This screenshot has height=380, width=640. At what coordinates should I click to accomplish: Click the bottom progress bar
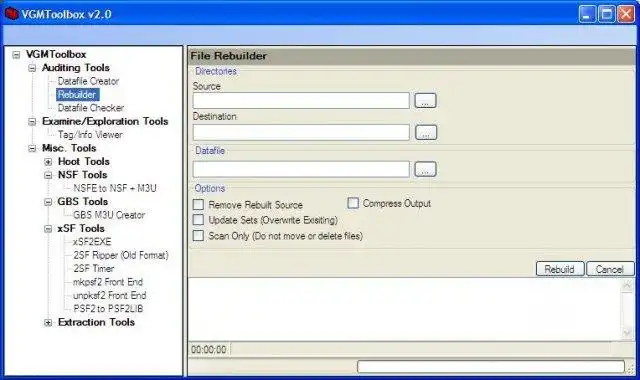pyautogui.click(x=491, y=366)
